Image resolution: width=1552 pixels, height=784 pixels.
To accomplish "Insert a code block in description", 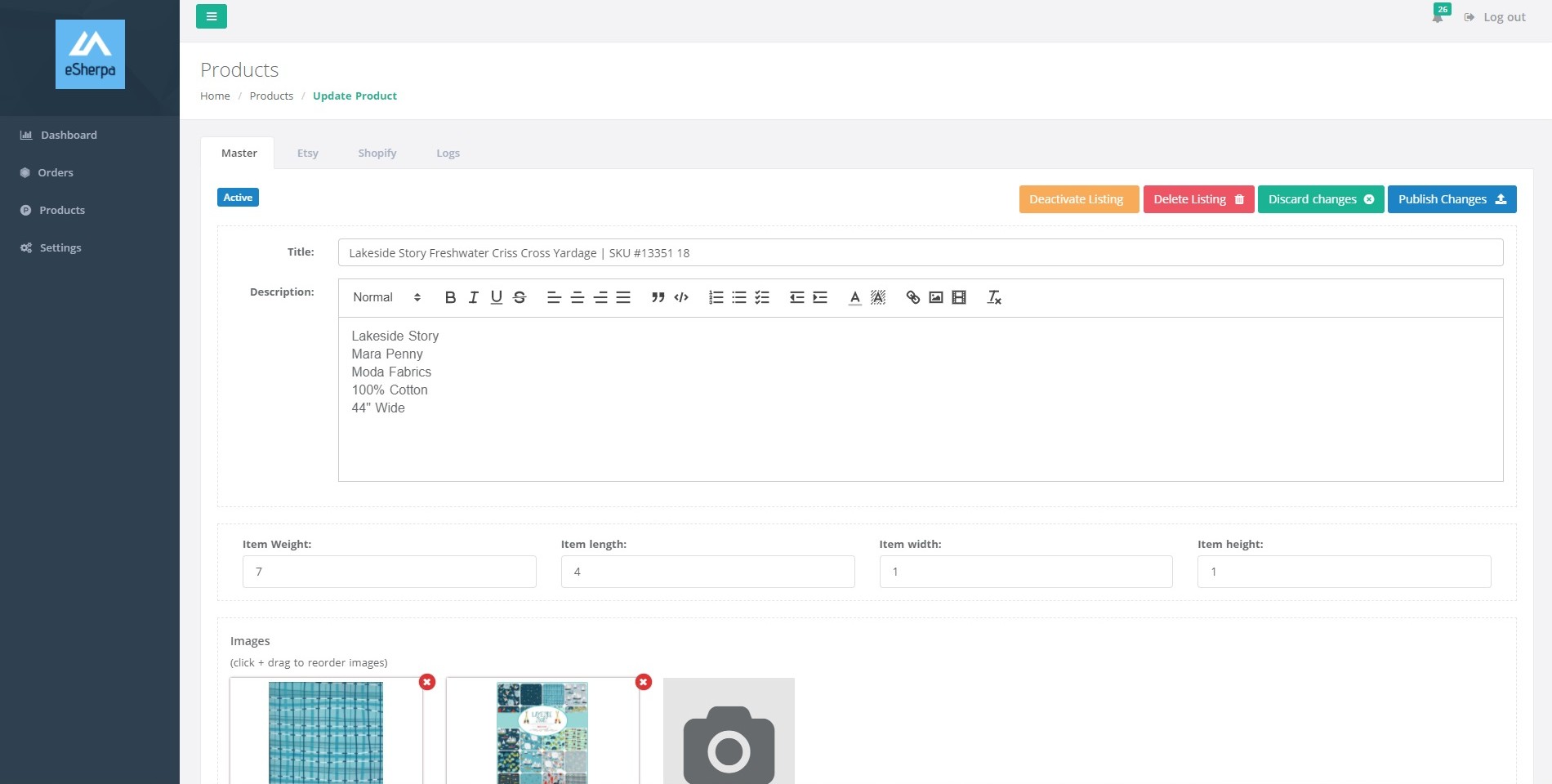I will point(681,297).
